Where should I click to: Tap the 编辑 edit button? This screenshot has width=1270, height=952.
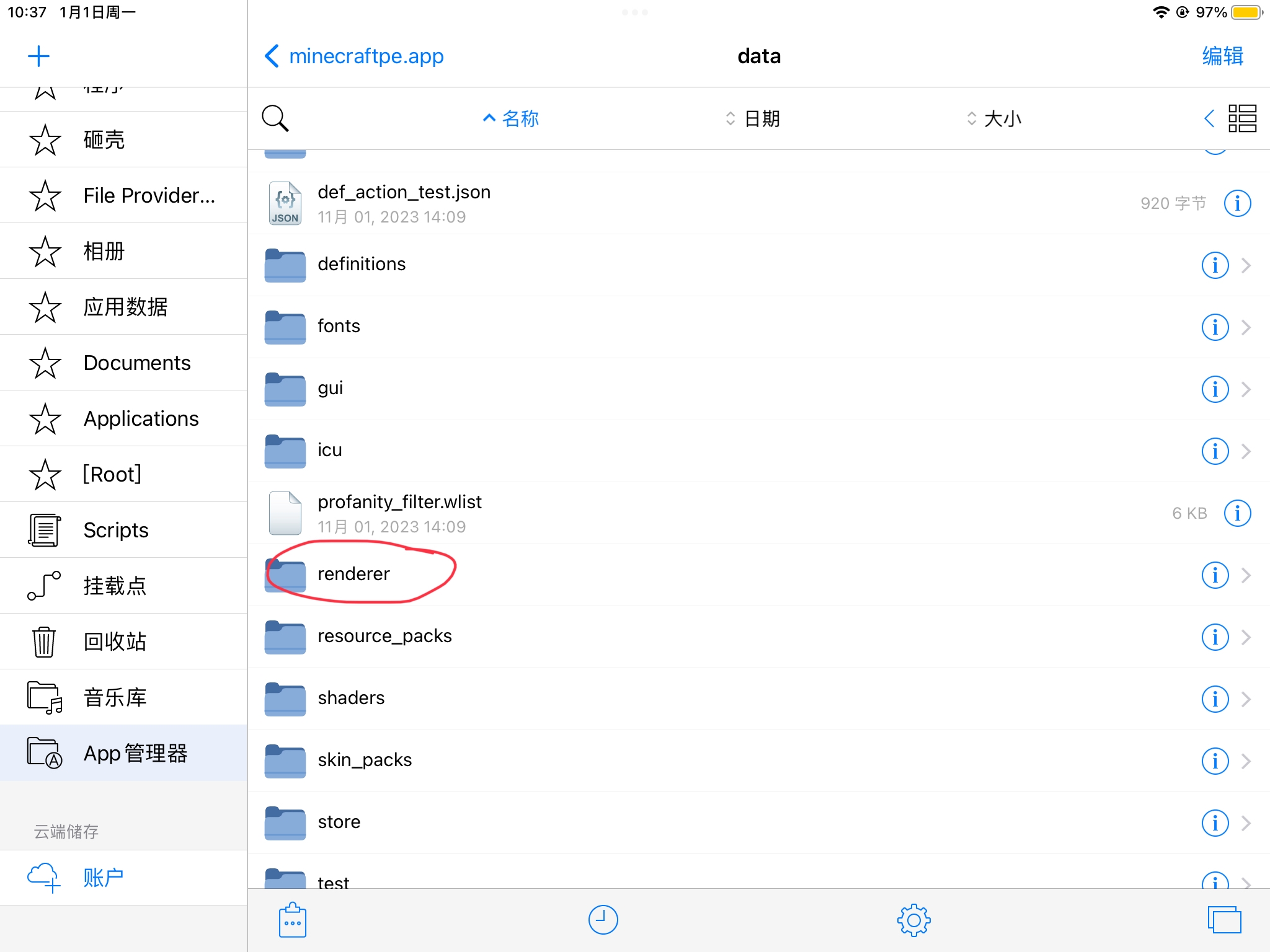click(x=1222, y=56)
